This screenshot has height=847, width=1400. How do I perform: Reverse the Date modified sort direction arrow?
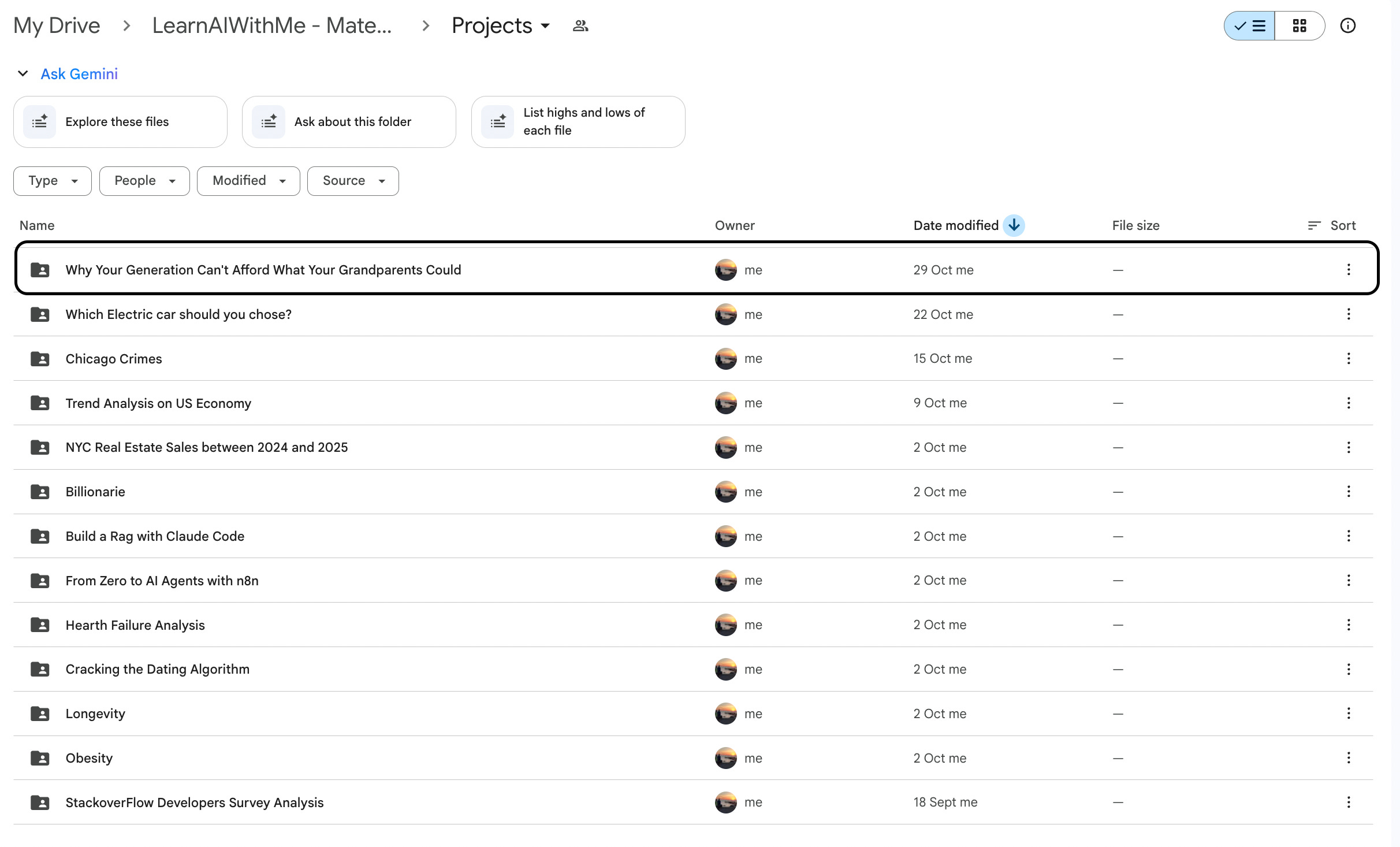[x=1014, y=225]
